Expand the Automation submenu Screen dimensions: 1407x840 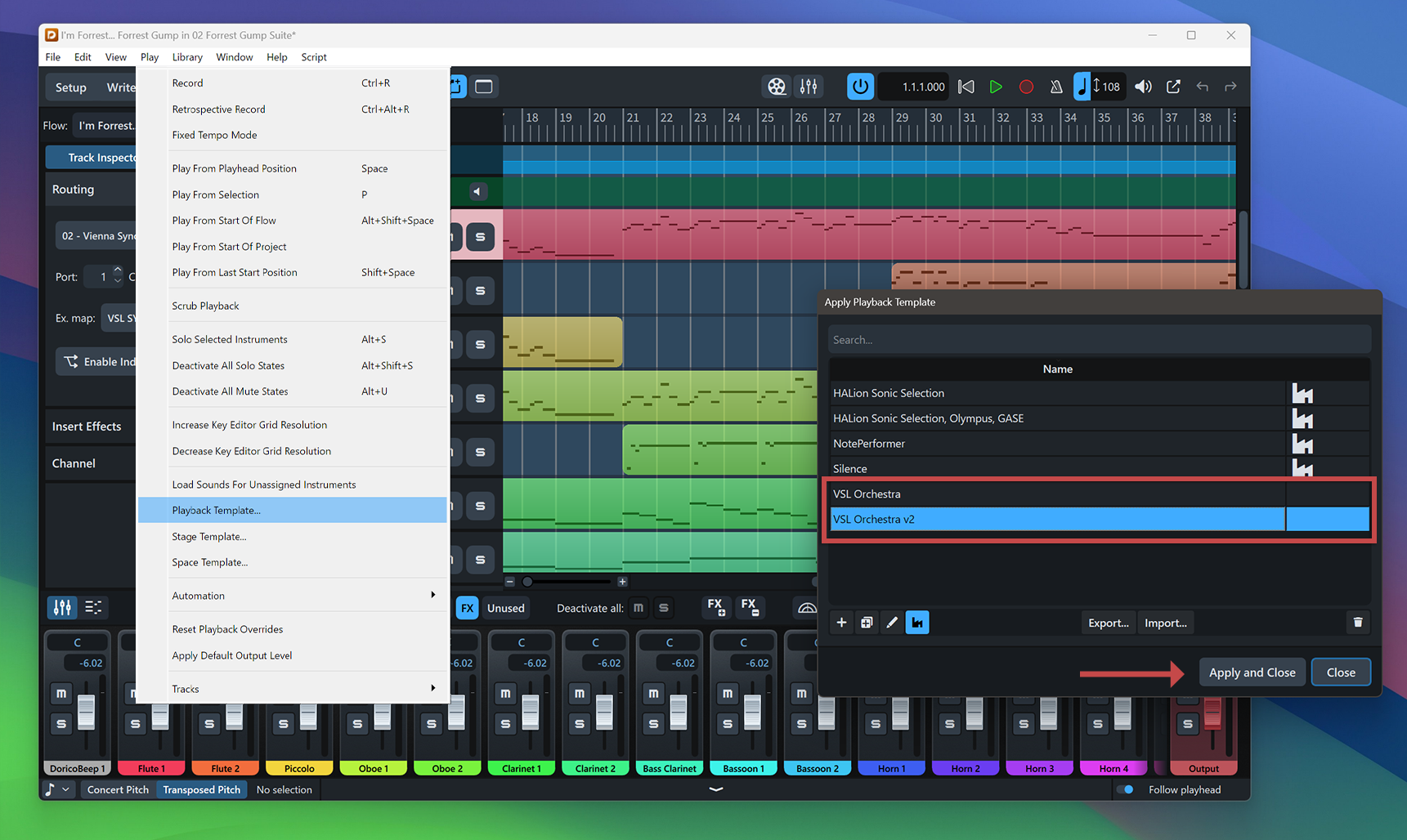pos(293,596)
